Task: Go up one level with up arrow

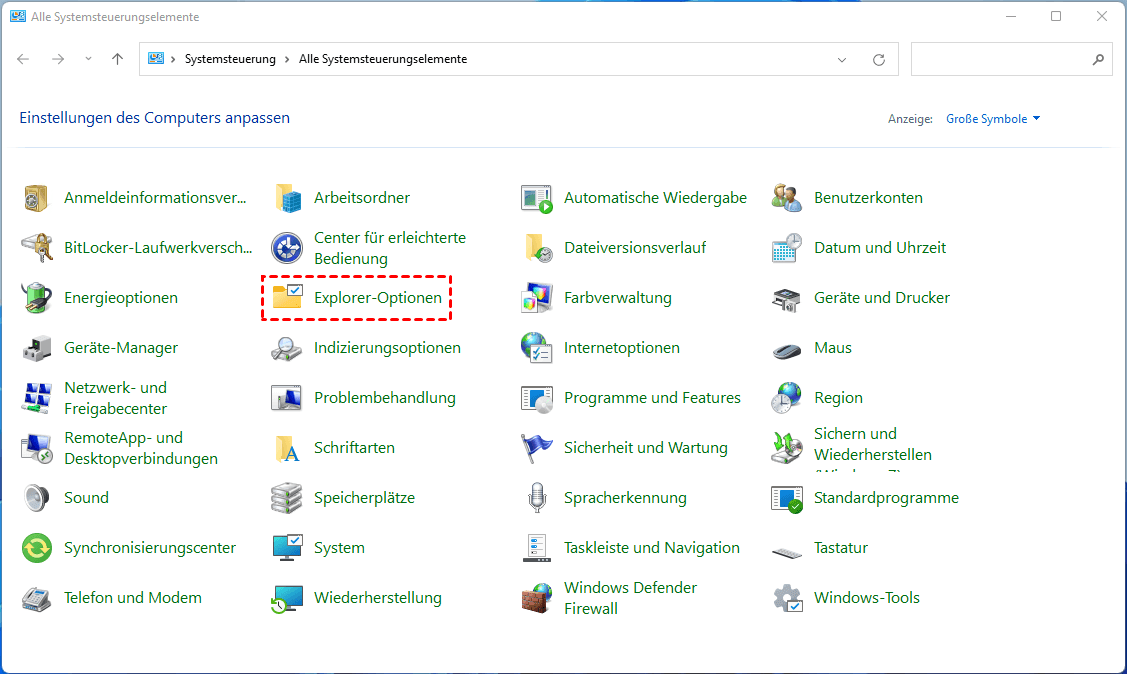Action: (x=117, y=59)
